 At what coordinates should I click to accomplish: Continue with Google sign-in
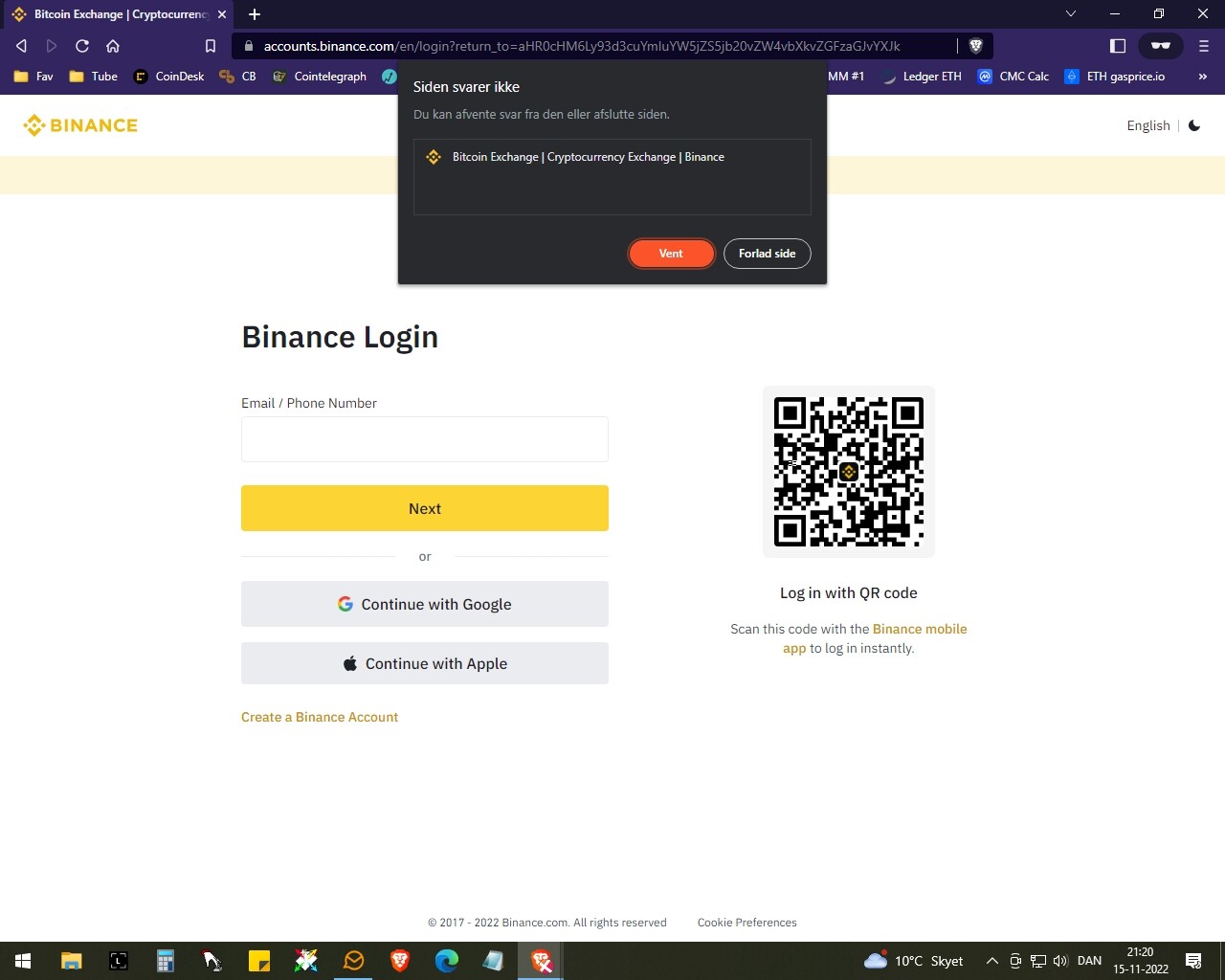click(425, 604)
